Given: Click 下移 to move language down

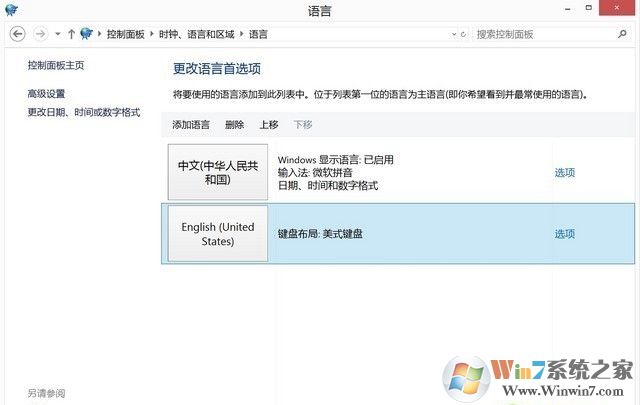Looking at the screenshot, I should (303, 125).
